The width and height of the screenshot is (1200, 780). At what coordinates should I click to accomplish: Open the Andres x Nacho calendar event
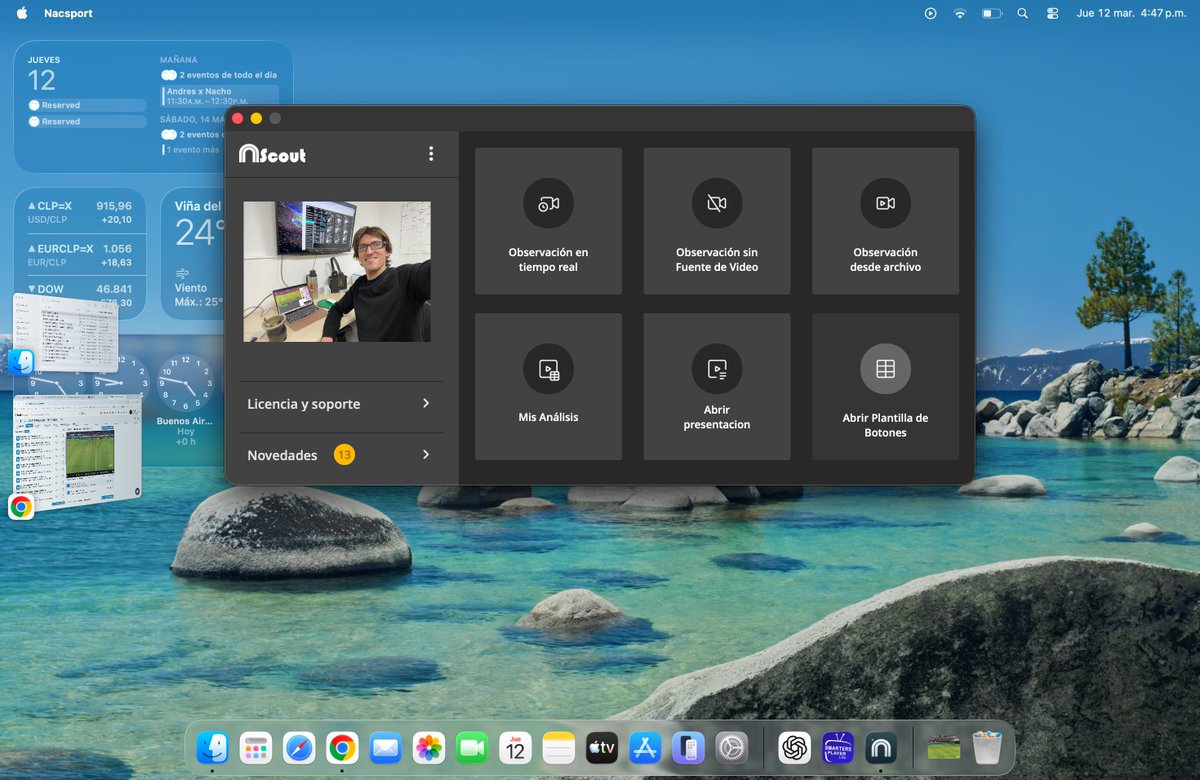(x=219, y=96)
